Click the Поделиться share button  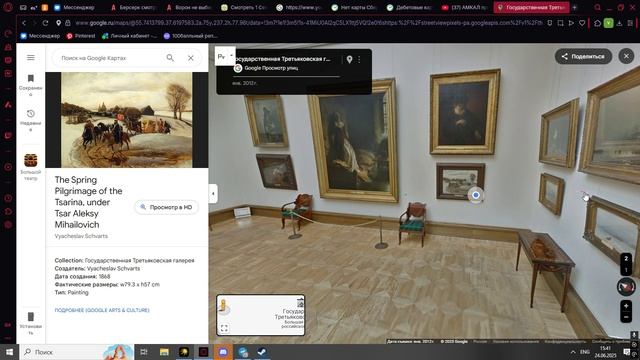click(583, 56)
